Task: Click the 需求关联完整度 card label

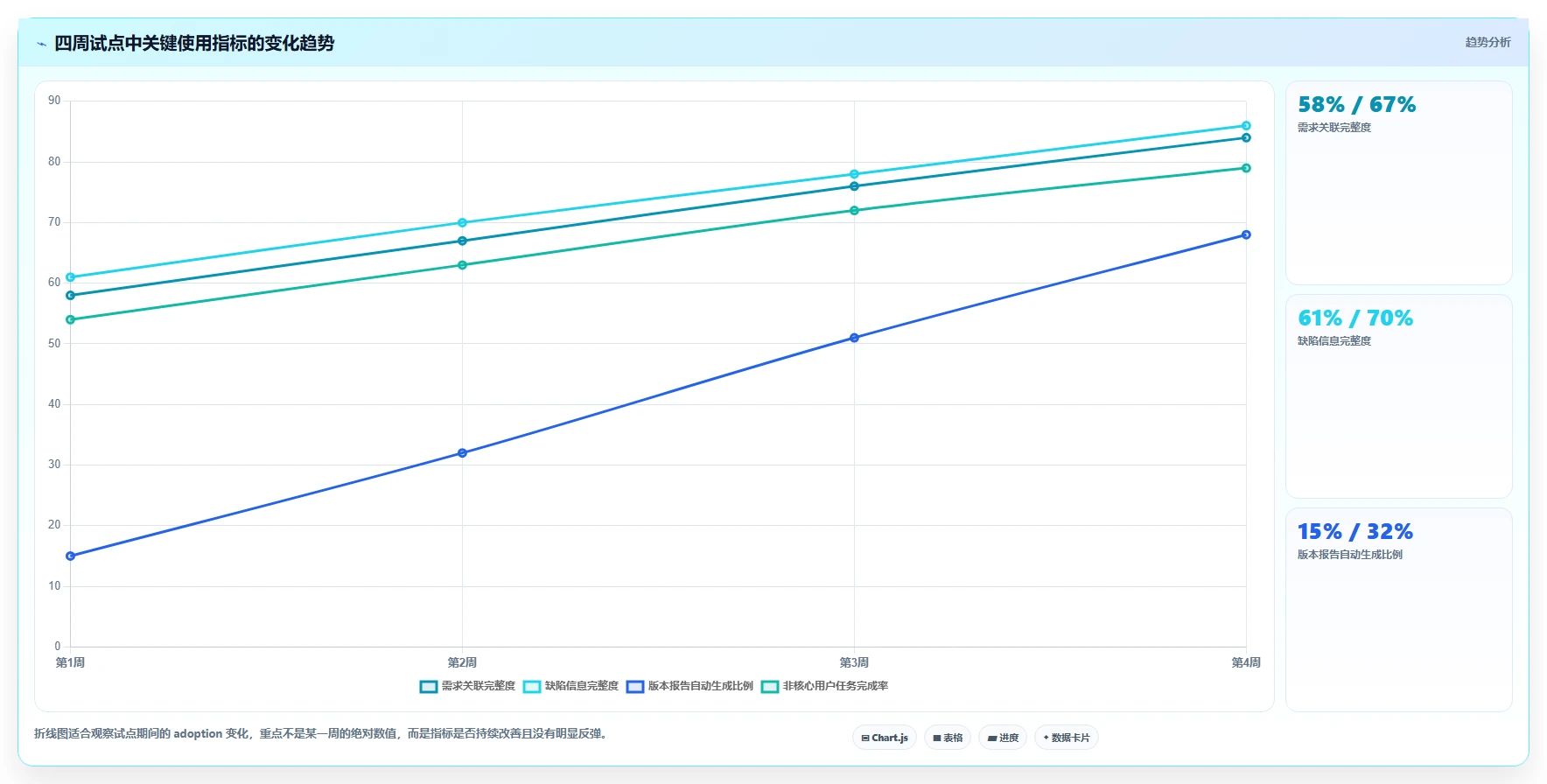Action: [1334, 128]
